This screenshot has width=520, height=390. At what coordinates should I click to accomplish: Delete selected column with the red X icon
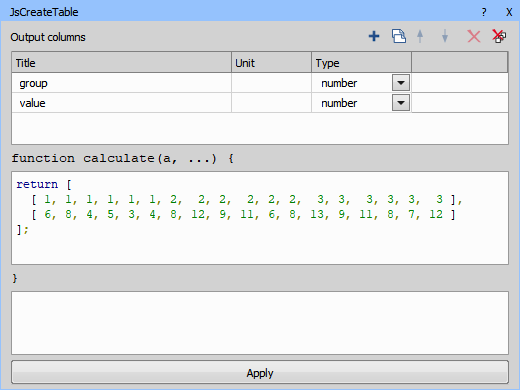coord(474,36)
